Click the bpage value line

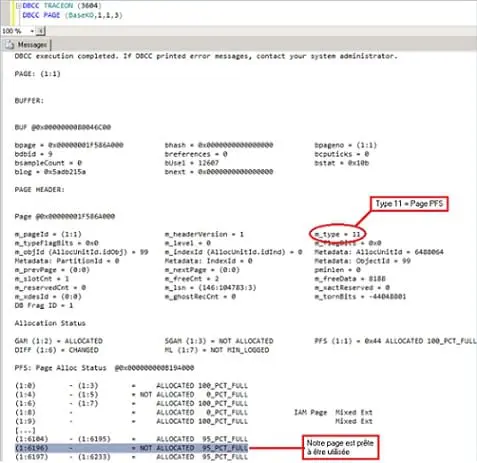[69, 145]
